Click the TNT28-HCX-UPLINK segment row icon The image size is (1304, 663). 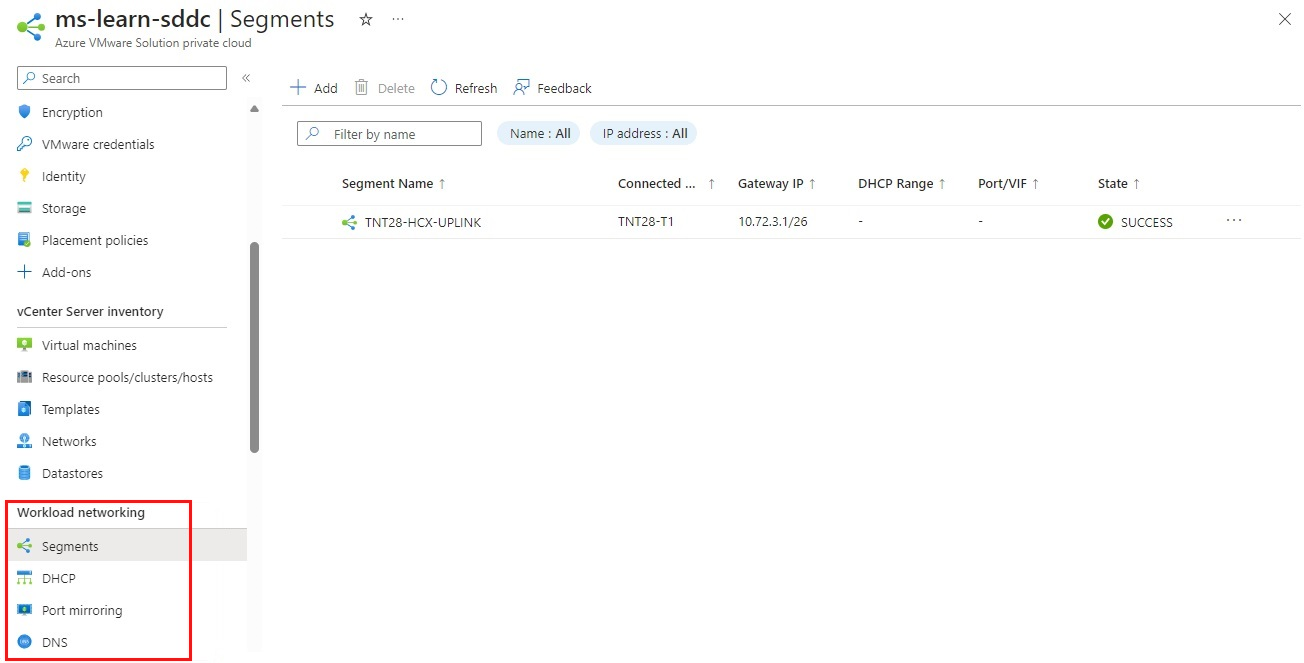[349, 222]
